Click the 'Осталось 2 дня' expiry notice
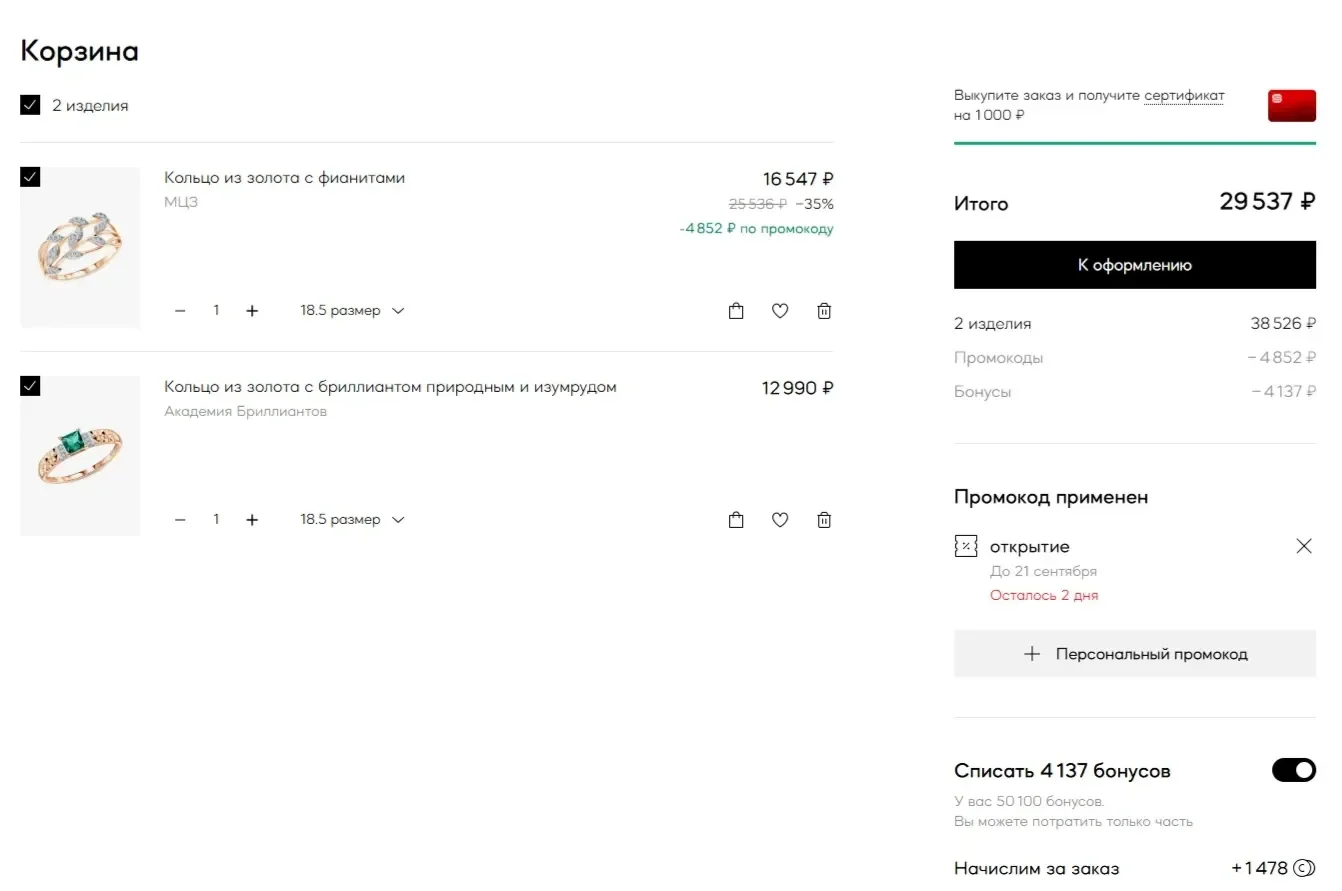The width and height of the screenshot is (1342, 891). (1044, 595)
